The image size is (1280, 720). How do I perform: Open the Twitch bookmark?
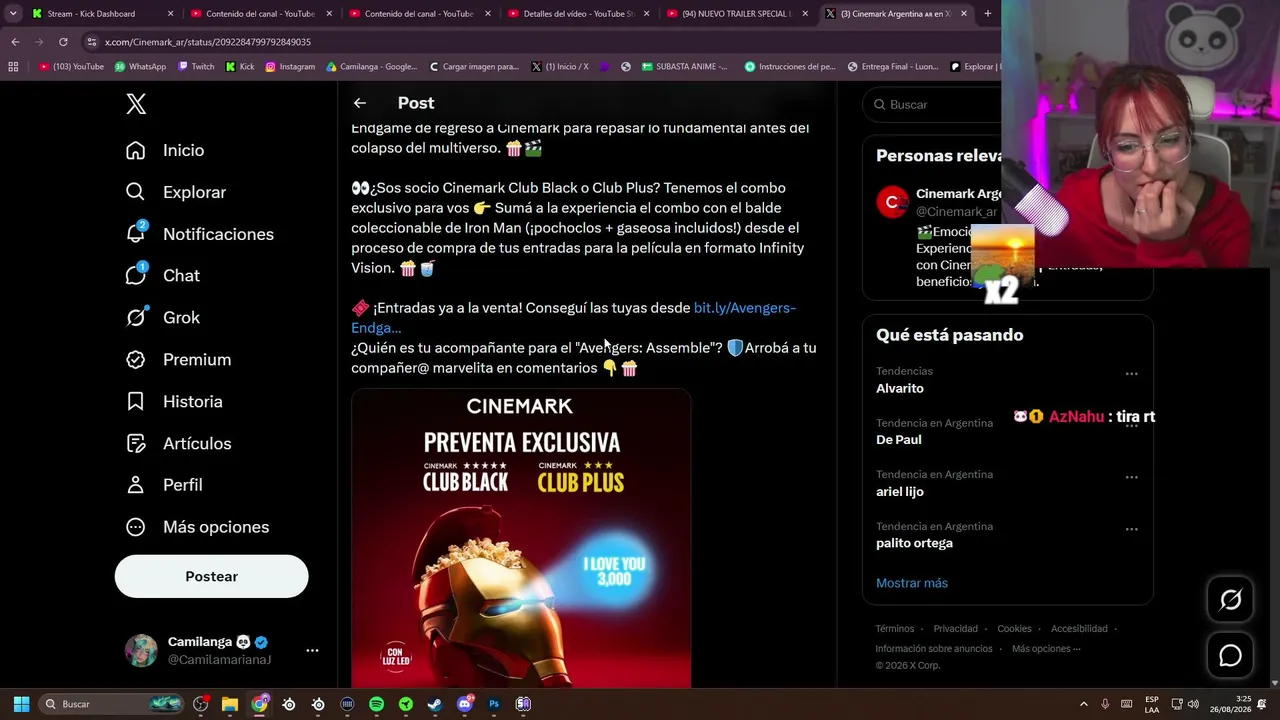196,67
